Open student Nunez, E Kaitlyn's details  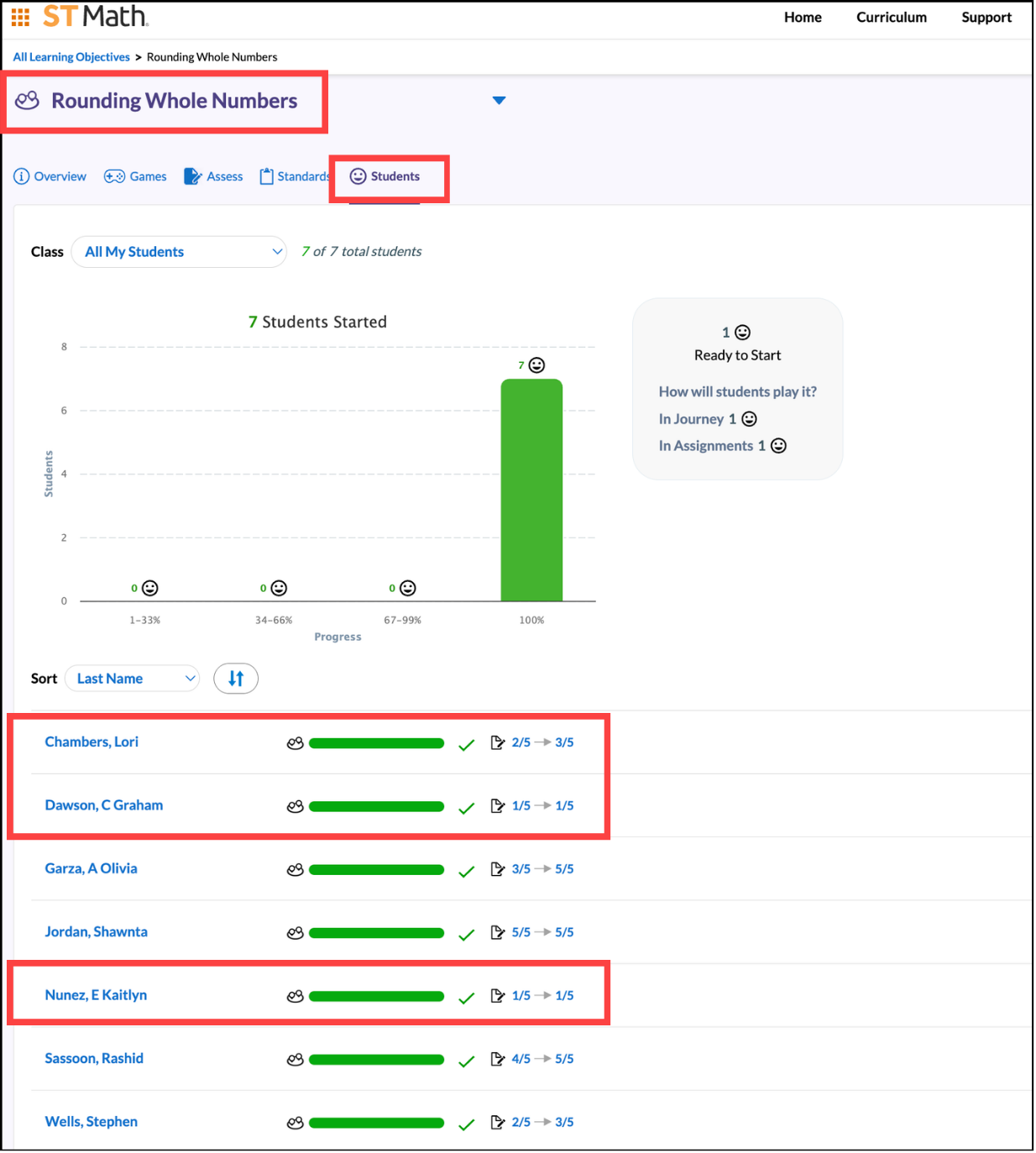click(96, 995)
